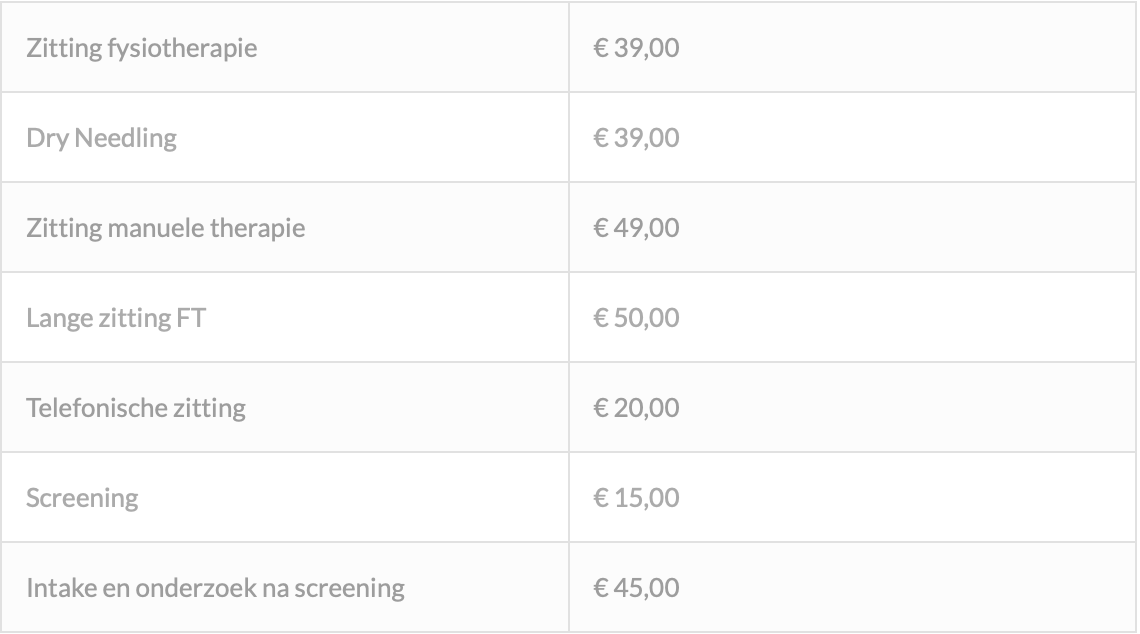Click the Zitting fysiotherapie label cell
This screenshot has height=634, width=1140.
(141, 48)
